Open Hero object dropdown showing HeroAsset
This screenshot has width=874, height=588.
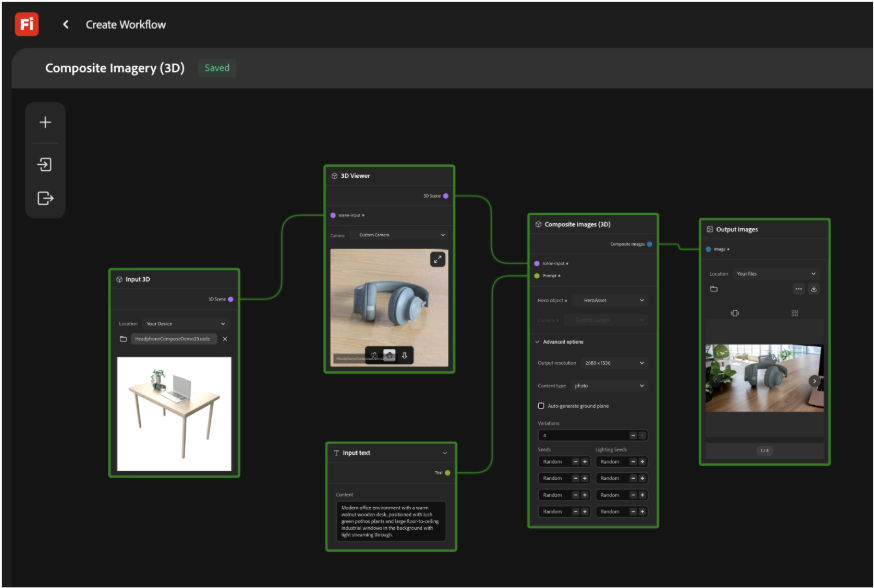click(610, 300)
